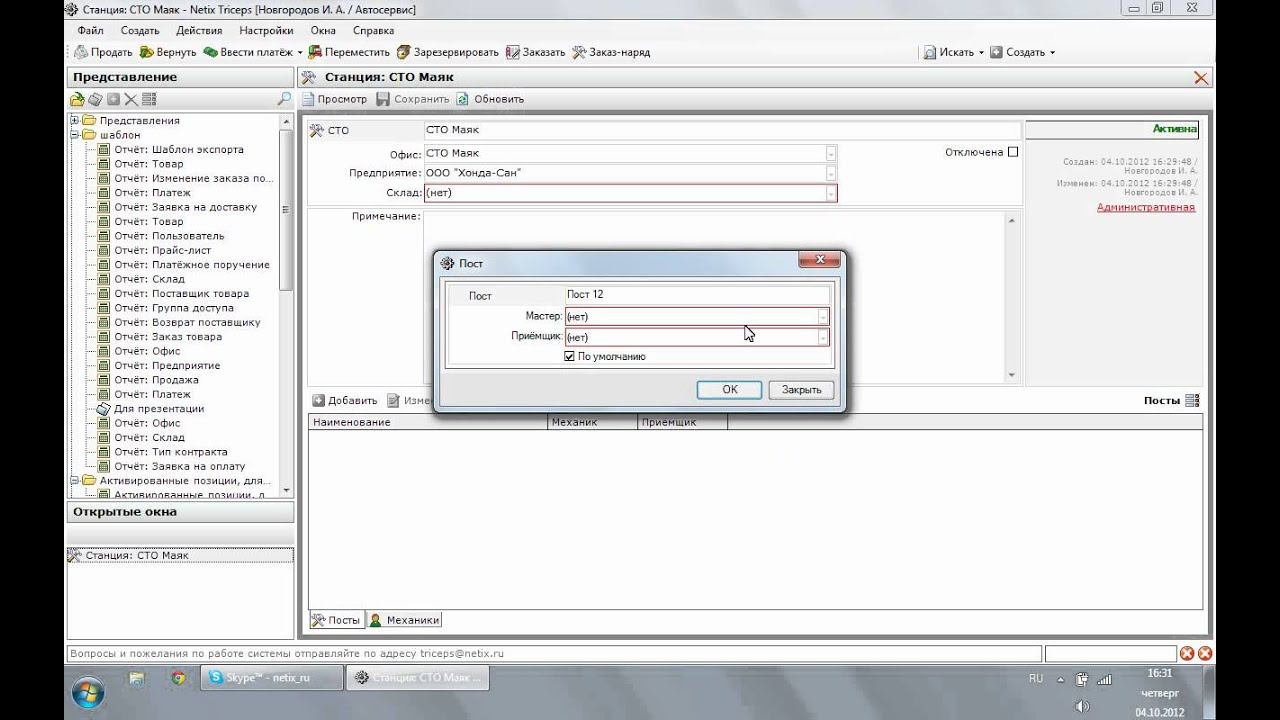Image resolution: width=1280 pixels, height=720 pixels.
Task: Close the Станция: СТО Маяк tab with orange X
Action: click(1201, 78)
